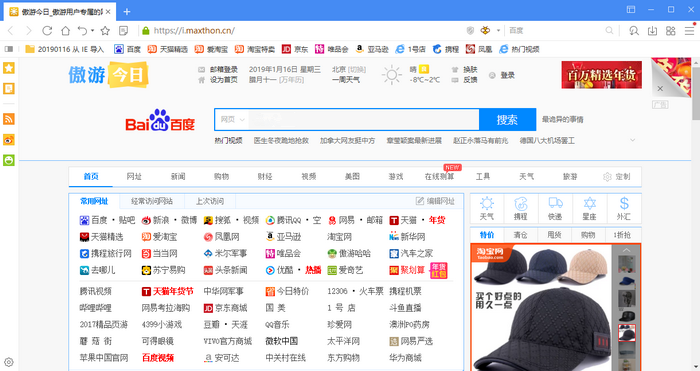Close the corner ad with the X
700x371 pixels.
tap(660, 89)
